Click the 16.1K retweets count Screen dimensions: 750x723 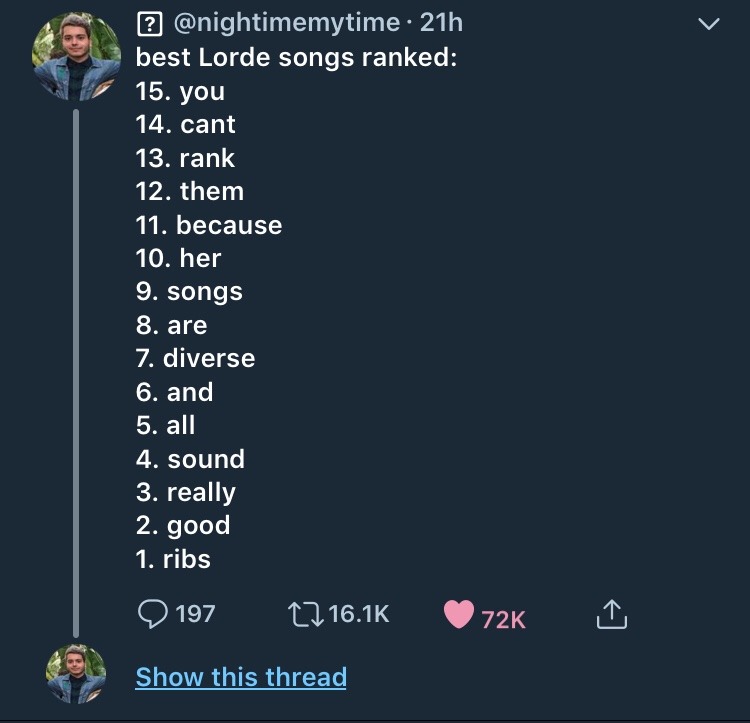coord(358,613)
